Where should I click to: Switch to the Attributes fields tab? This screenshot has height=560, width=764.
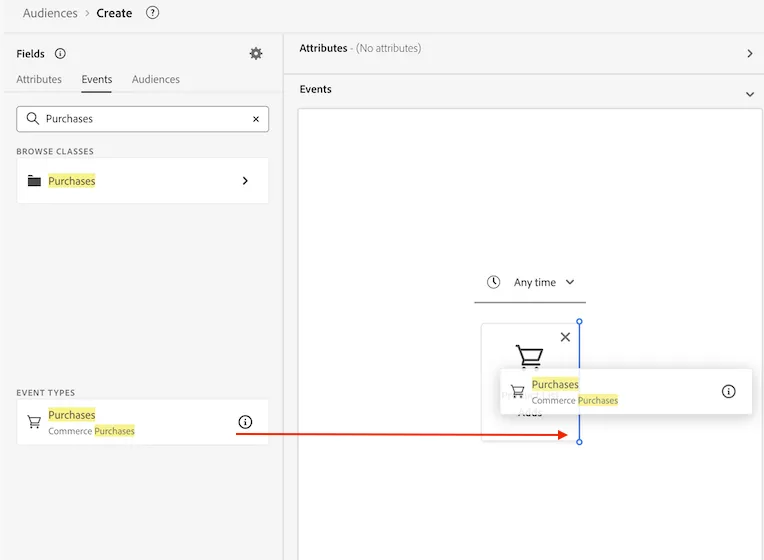click(39, 79)
